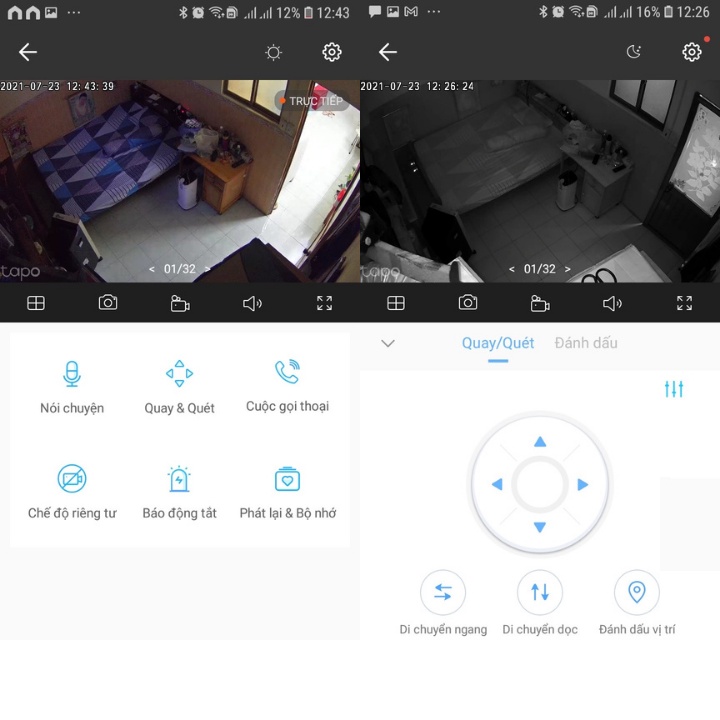Start a Cuộc gọi thoại voice call

(287, 372)
